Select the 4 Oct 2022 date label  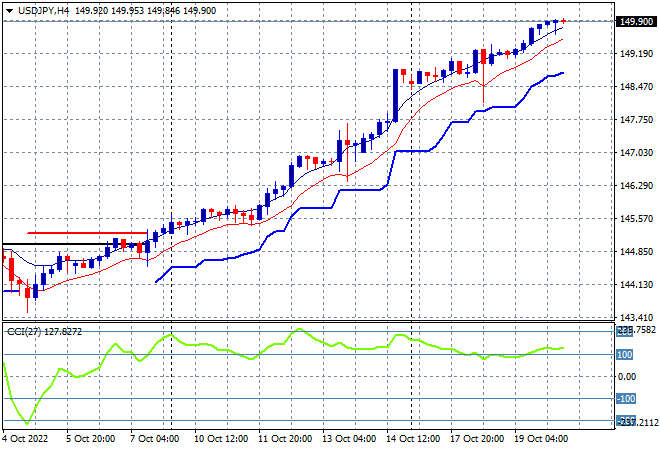click(x=25, y=439)
